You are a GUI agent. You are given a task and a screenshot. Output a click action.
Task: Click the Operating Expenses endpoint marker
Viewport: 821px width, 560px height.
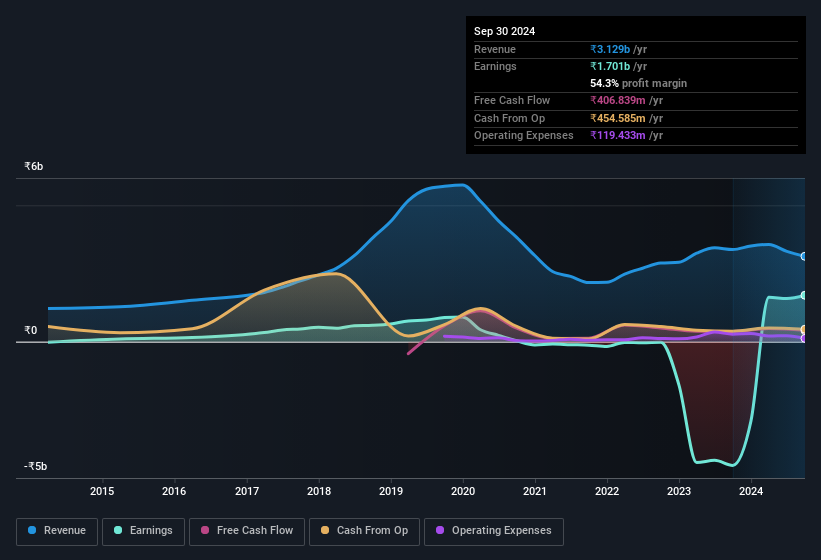(x=804, y=339)
